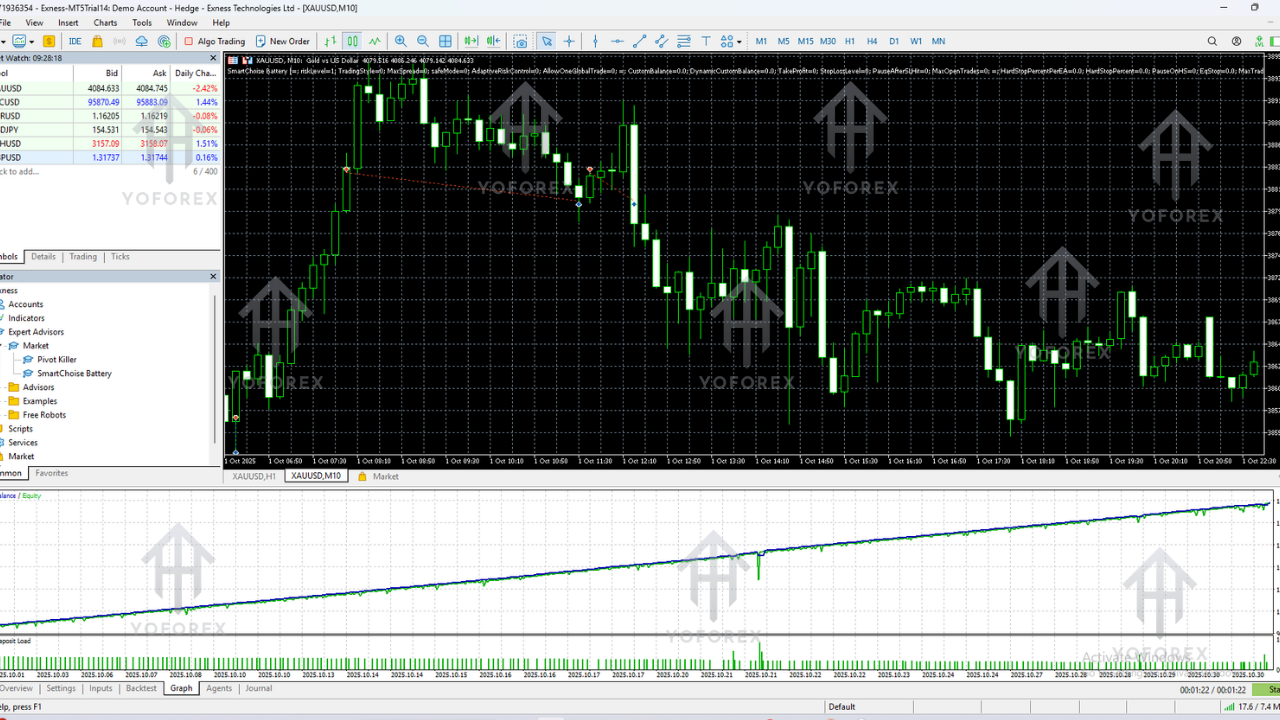Open the search magnifier in toolbar

click(1212, 41)
